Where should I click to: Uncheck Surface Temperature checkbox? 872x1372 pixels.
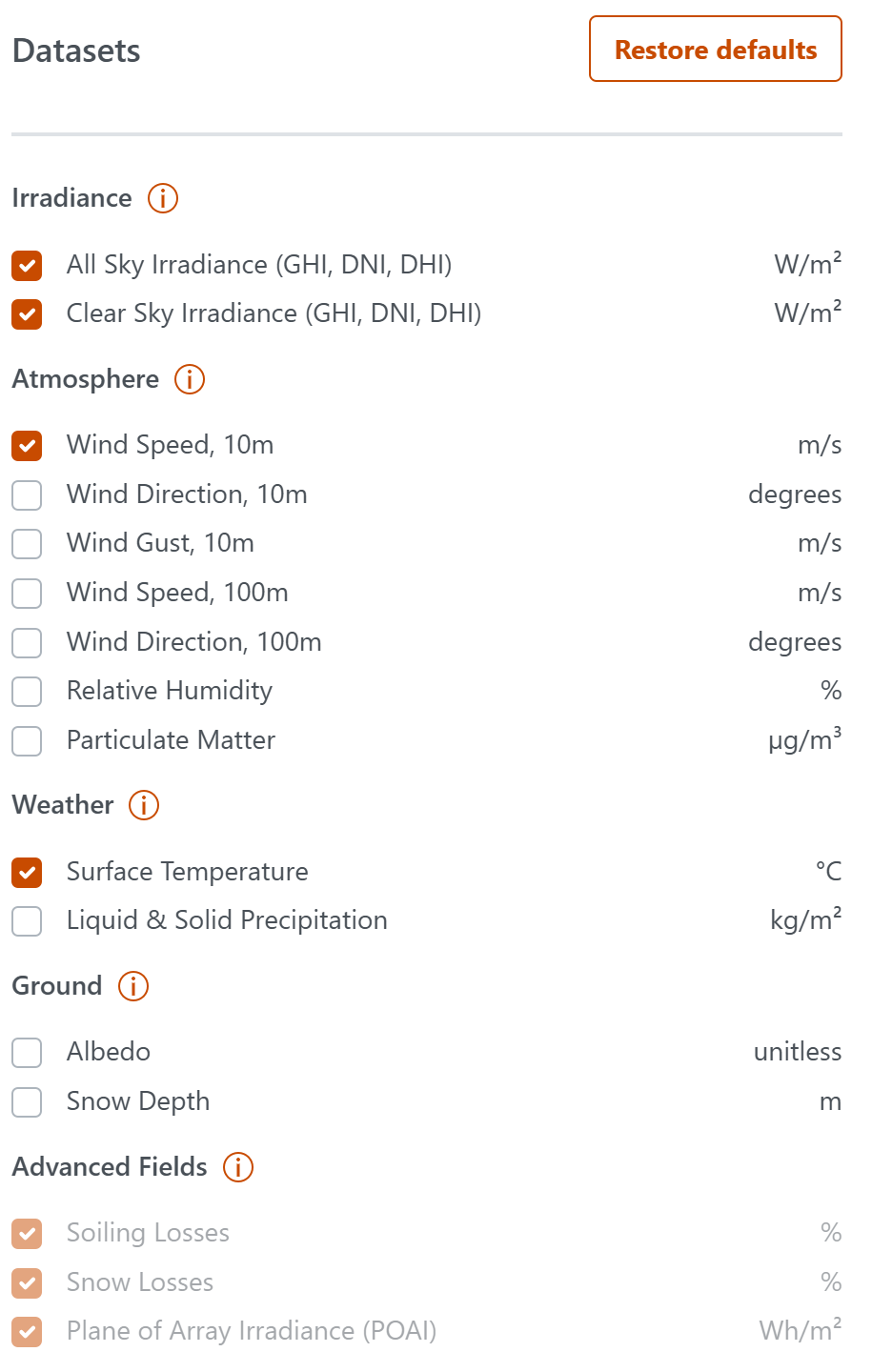click(x=27, y=873)
